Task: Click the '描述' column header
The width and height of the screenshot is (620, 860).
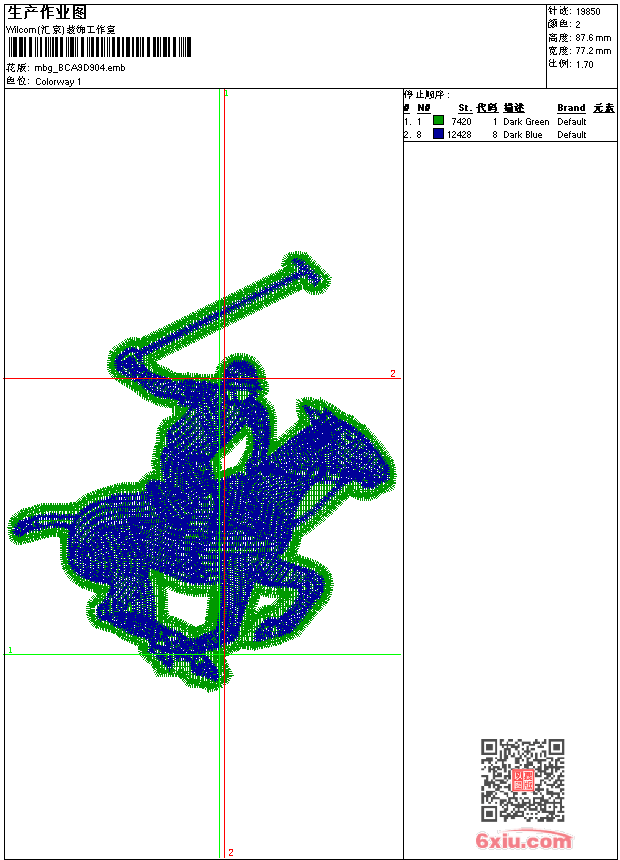Action: click(x=514, y=108)
